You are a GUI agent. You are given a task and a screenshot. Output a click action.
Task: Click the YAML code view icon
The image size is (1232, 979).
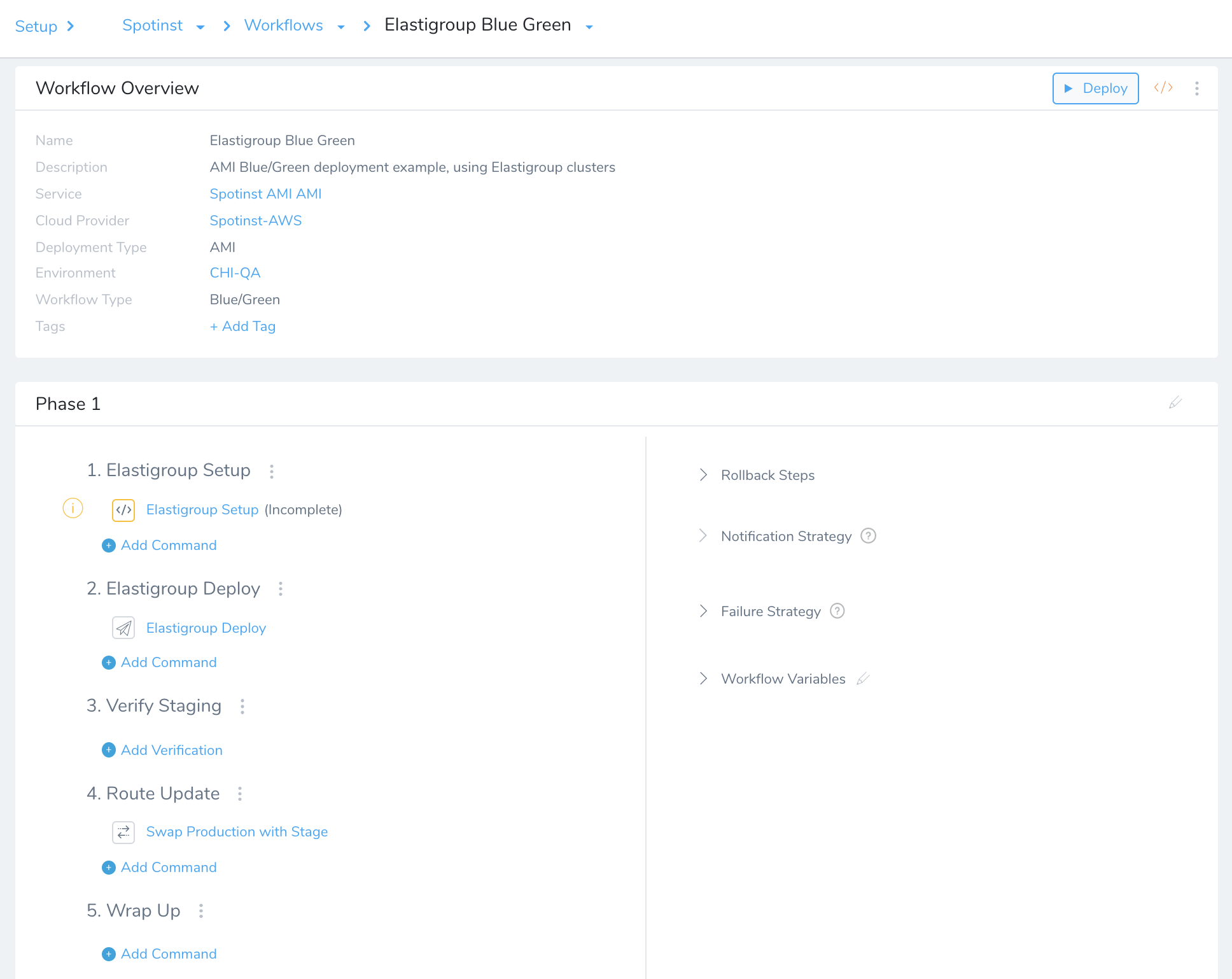point(1163,88)
